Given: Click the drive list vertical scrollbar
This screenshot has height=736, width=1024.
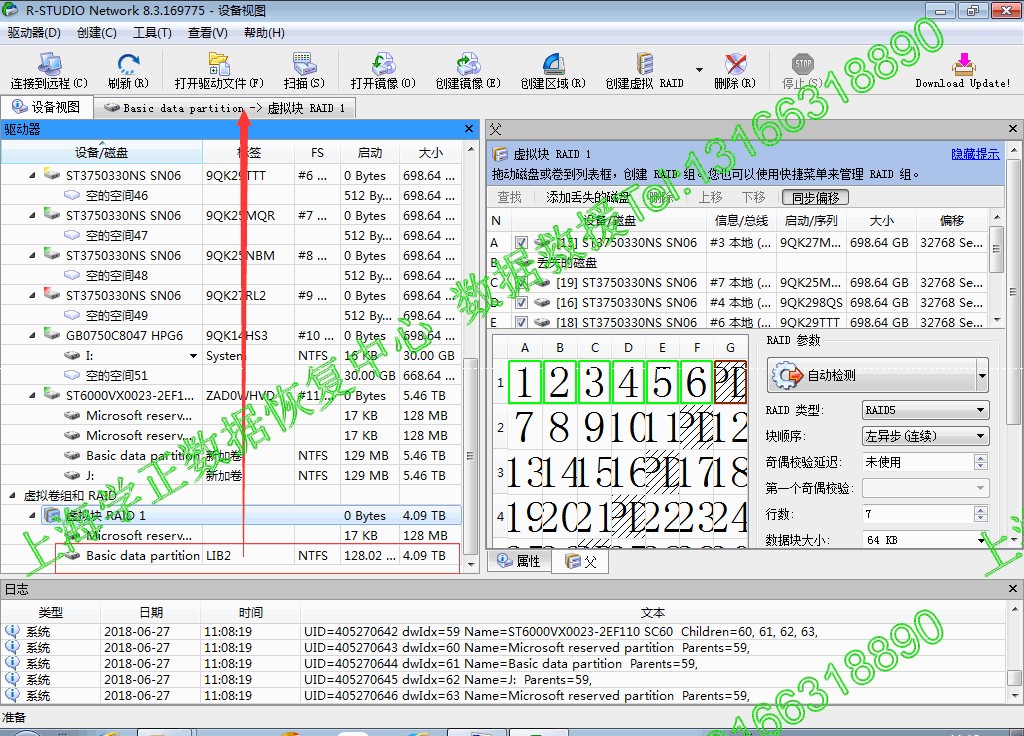Looking at the screenshot, I should pos(471,358).
